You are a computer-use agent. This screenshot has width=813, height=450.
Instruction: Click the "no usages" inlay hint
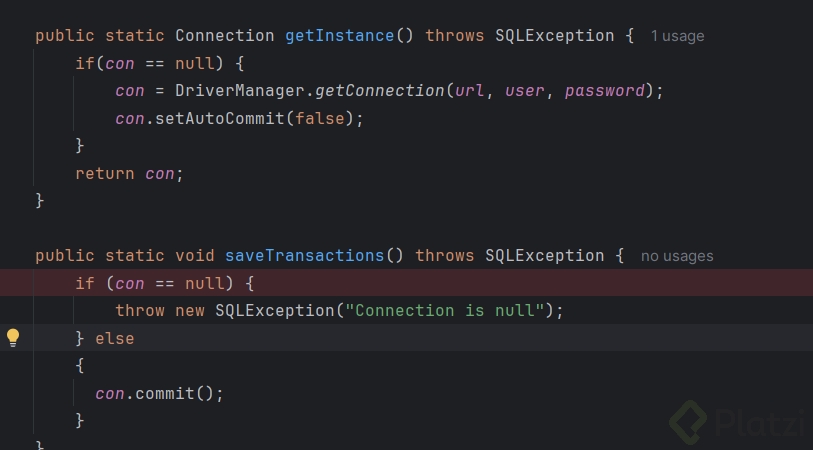677,256
